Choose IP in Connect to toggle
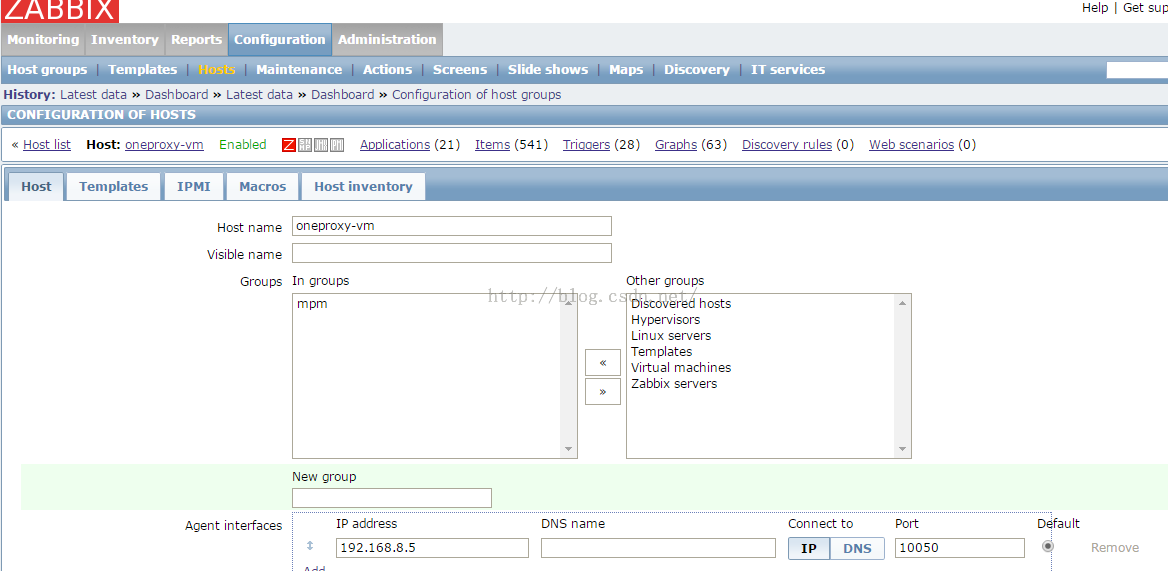1168x571 pixels. point(809,549)
